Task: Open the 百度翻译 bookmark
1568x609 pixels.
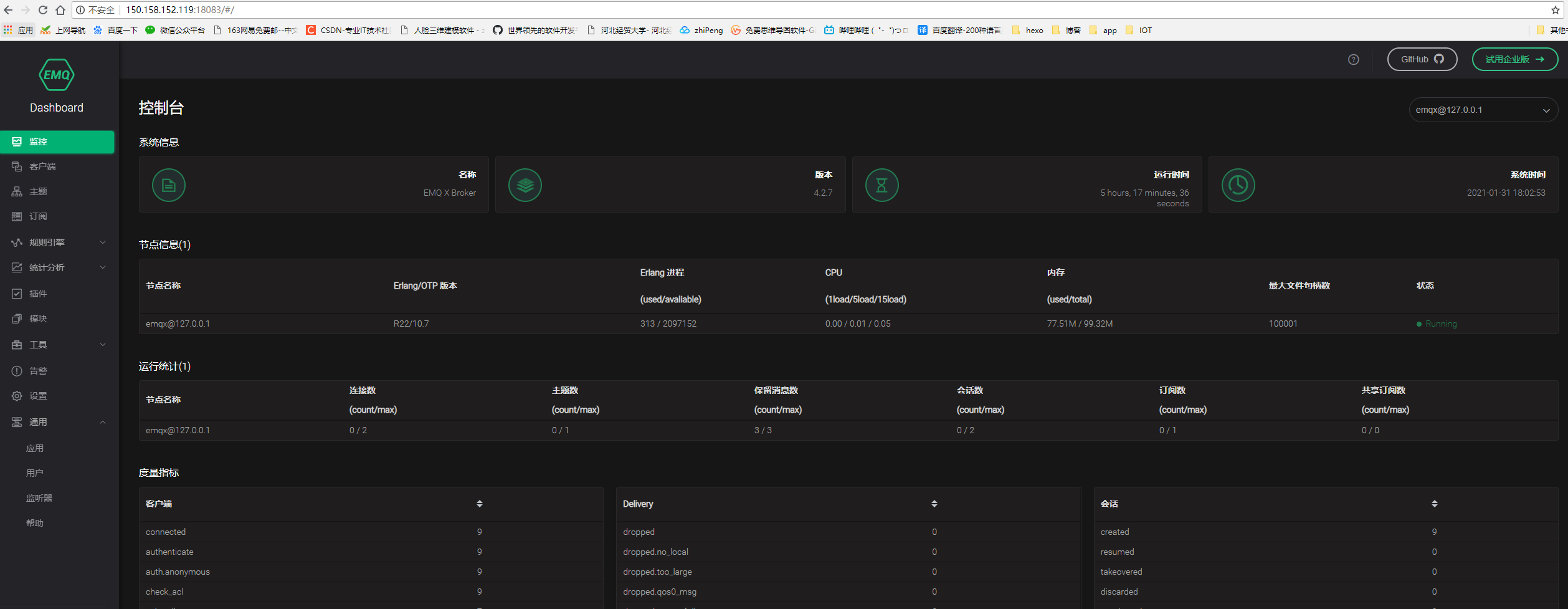Action: (x=959, y=30)
